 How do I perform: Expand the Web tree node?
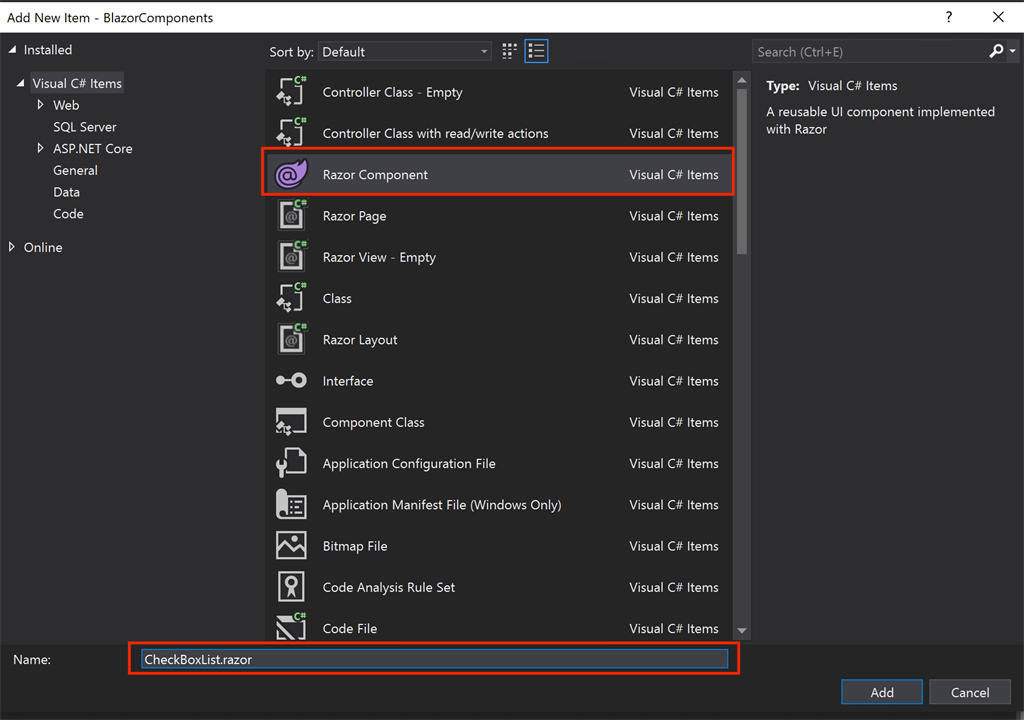(40, 105)
